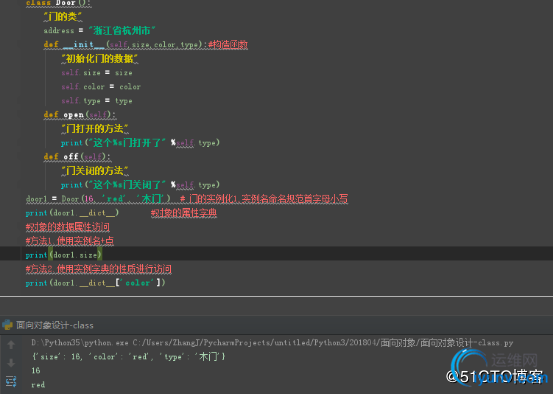Click the 'print(door1.__dict__)' statement

pos(72,213)
